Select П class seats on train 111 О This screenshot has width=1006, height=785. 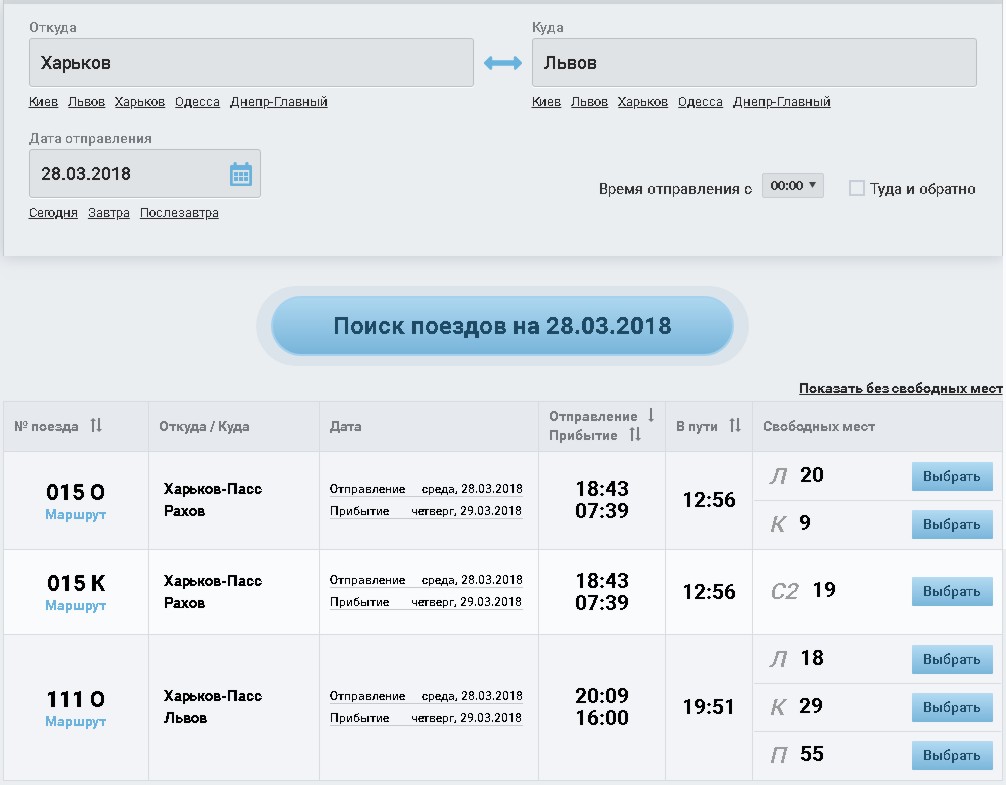[951, 756]
